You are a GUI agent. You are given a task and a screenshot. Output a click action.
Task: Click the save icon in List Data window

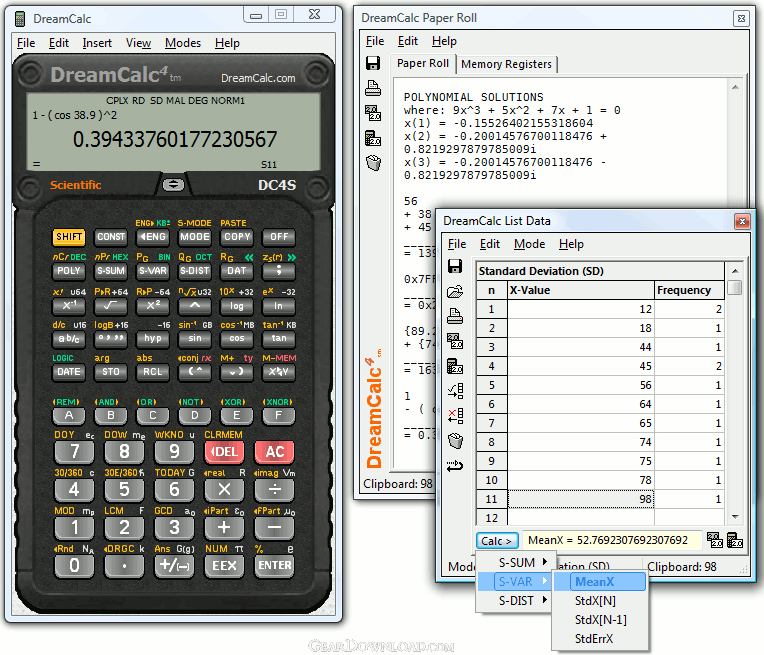(455, 266)
